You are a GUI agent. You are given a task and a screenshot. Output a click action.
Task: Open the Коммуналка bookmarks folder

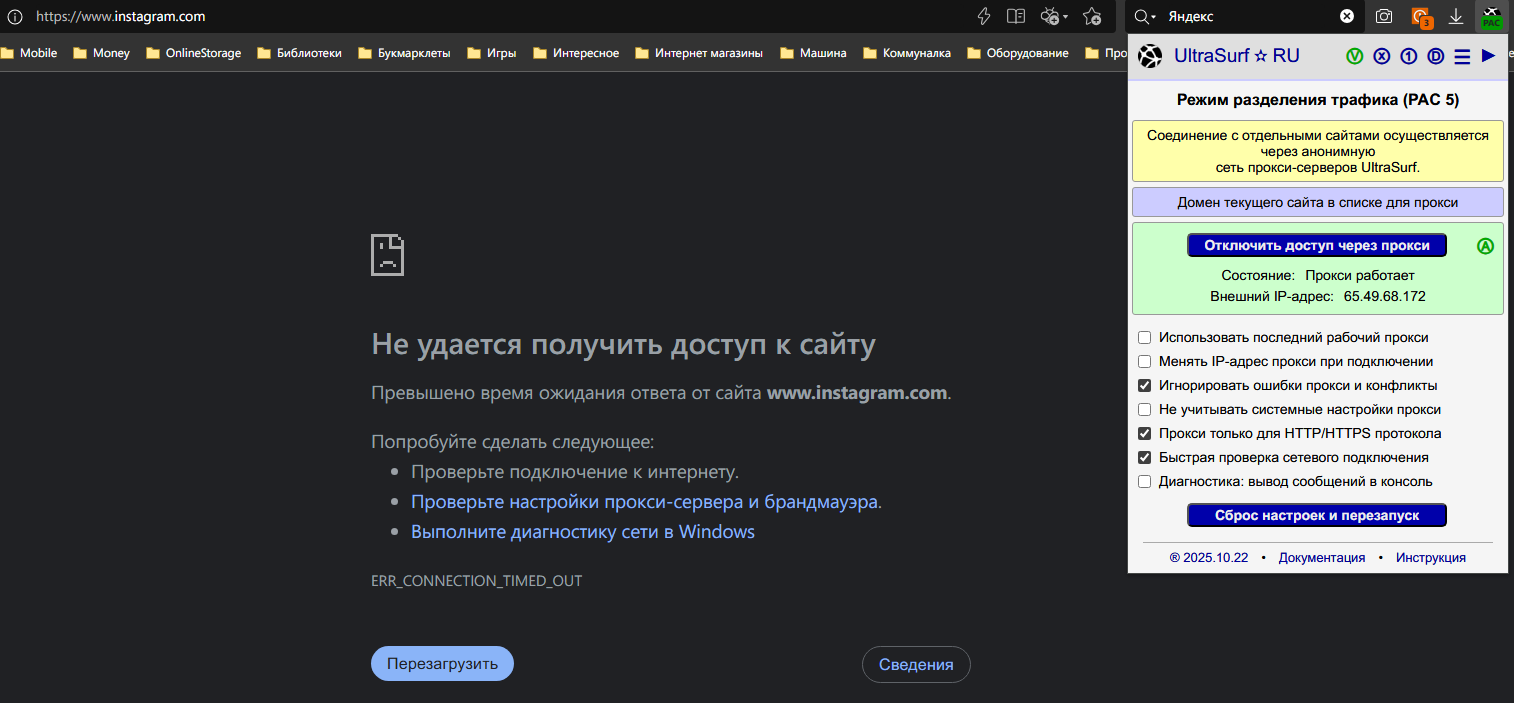coord(907,53)
